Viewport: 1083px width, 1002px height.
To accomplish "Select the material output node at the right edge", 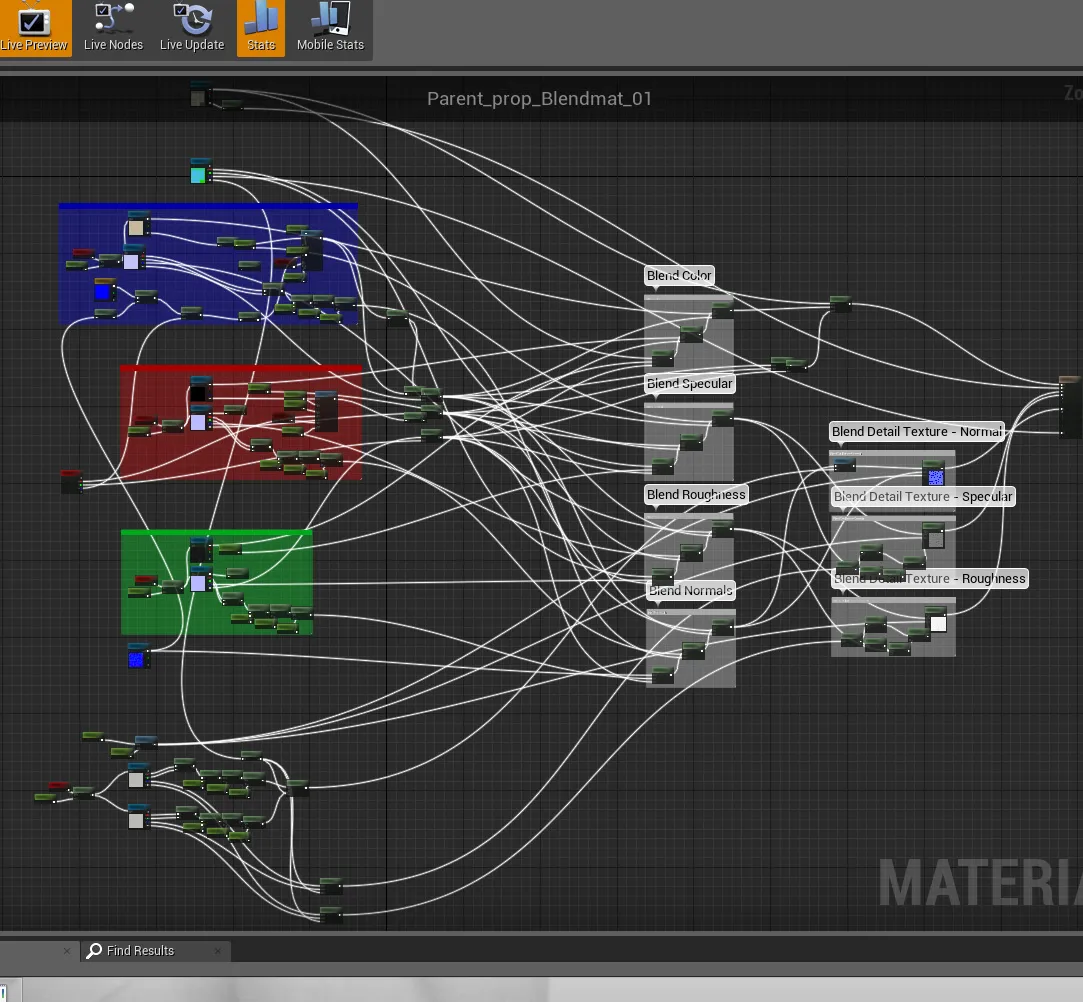I will 1071,407.
